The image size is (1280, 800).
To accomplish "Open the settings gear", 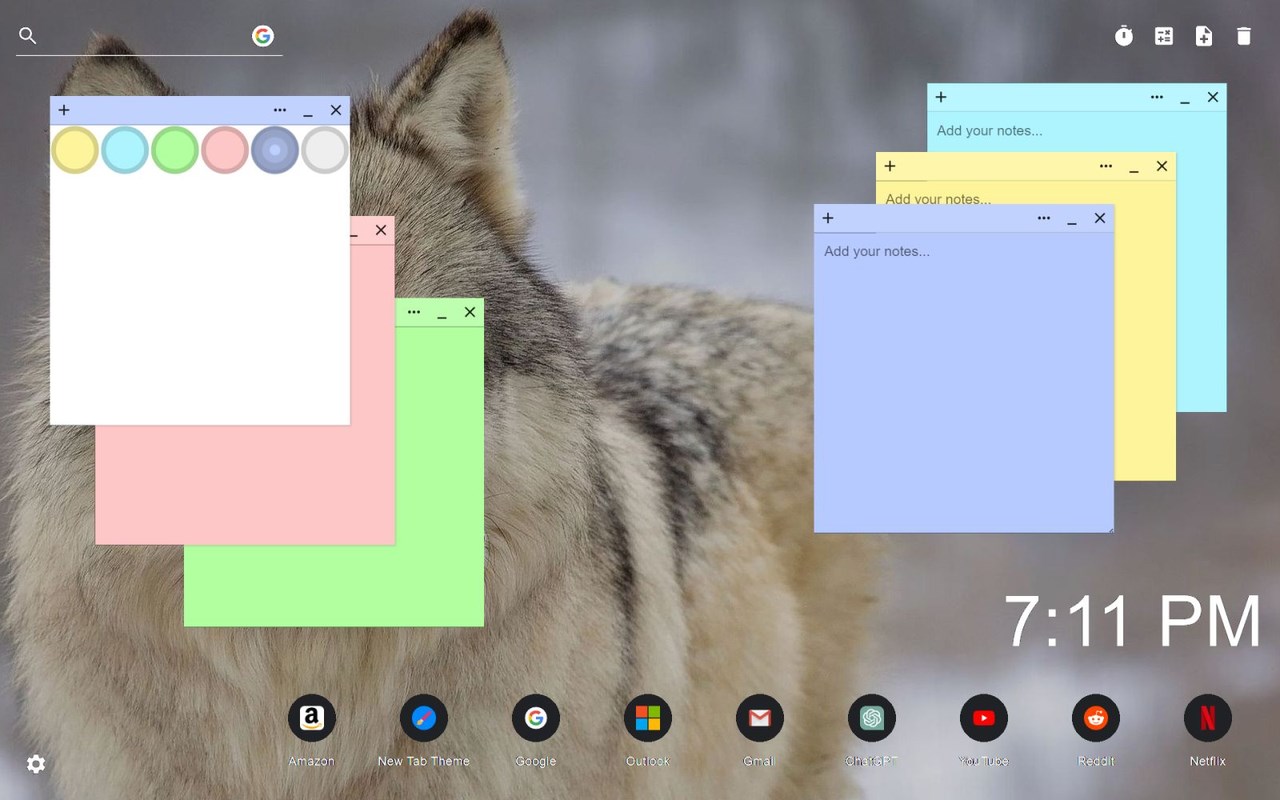I will click(x=36, y=764).
